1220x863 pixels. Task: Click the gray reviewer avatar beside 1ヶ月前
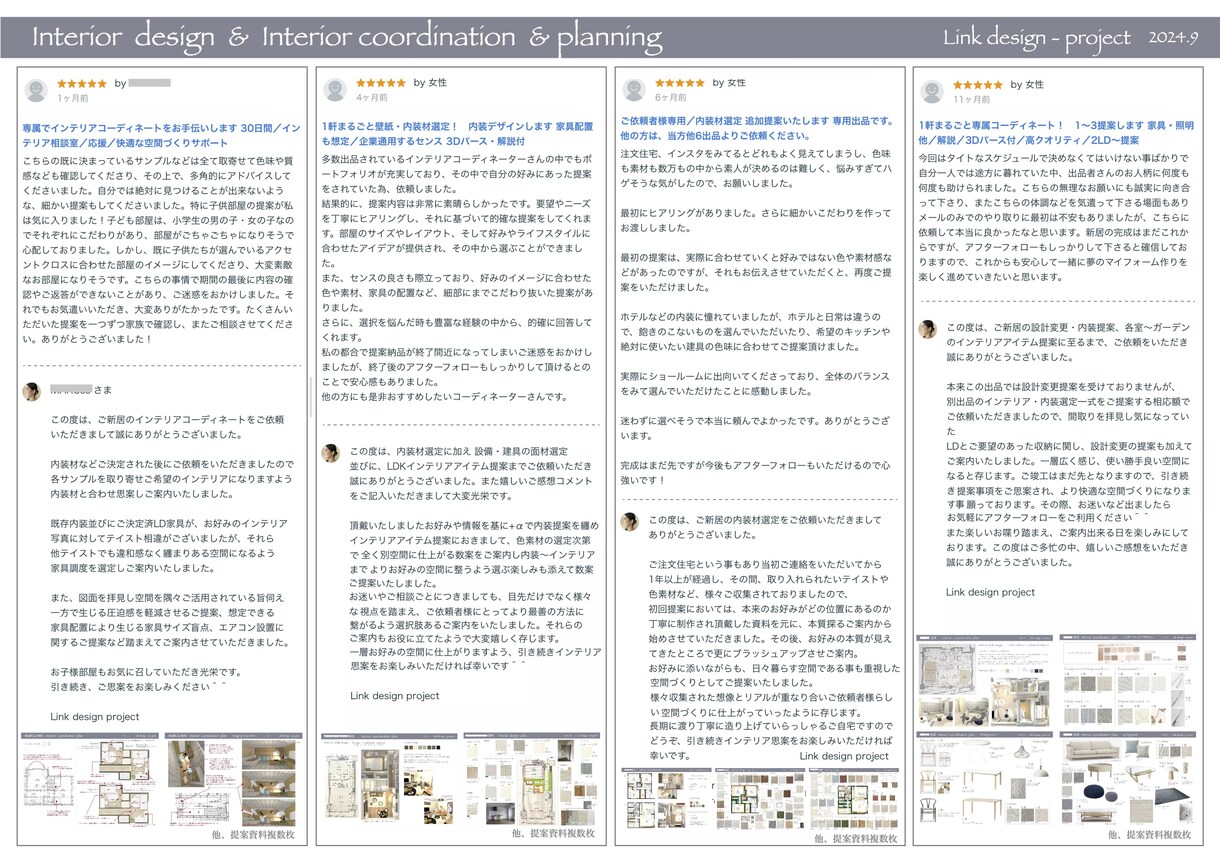(x=37, y=91)
